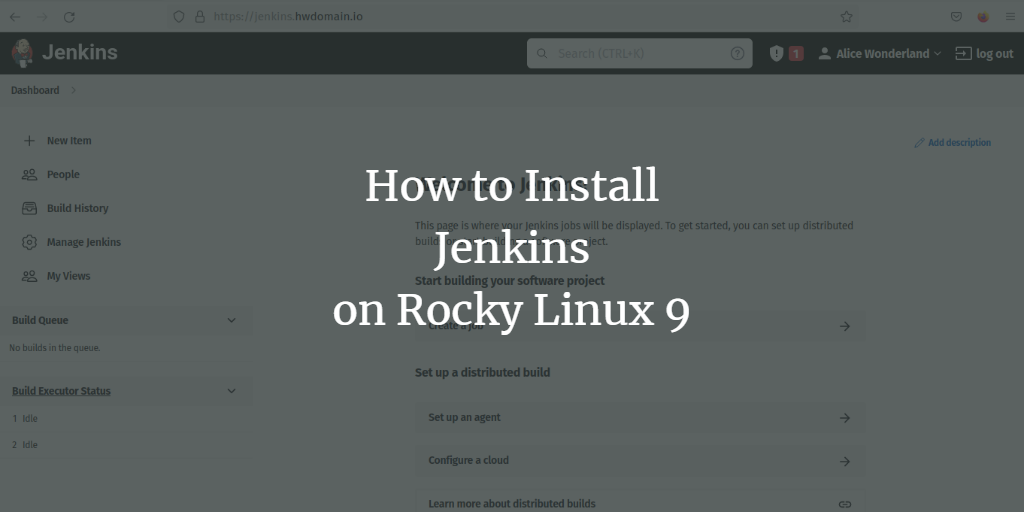Open the Jenkins home title link
Viewport: 1024px width, 512px height.
(80, 53)
